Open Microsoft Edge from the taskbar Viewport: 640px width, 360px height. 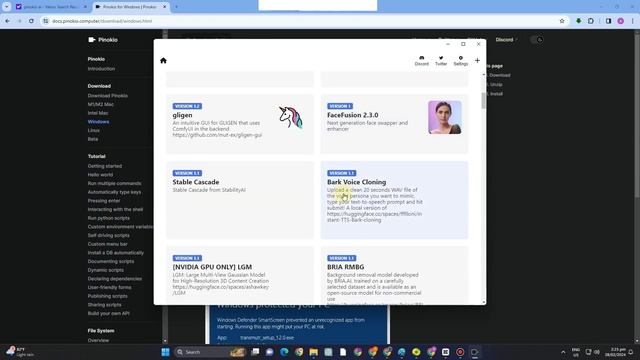click(x=284, y=352)
